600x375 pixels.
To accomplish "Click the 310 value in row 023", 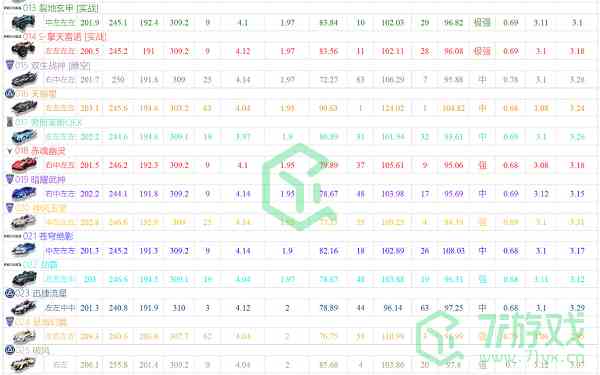I will [x=179, y=308].
